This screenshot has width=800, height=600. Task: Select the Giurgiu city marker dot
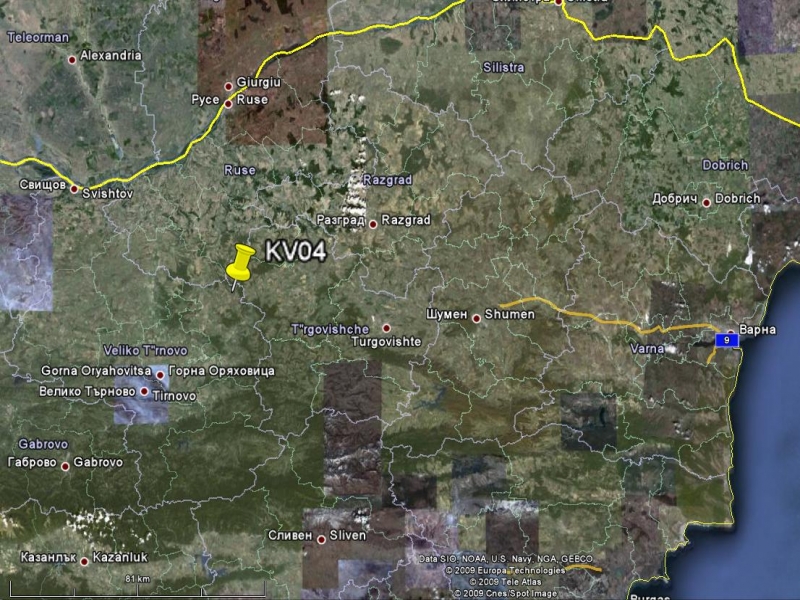tap(229, 87)
